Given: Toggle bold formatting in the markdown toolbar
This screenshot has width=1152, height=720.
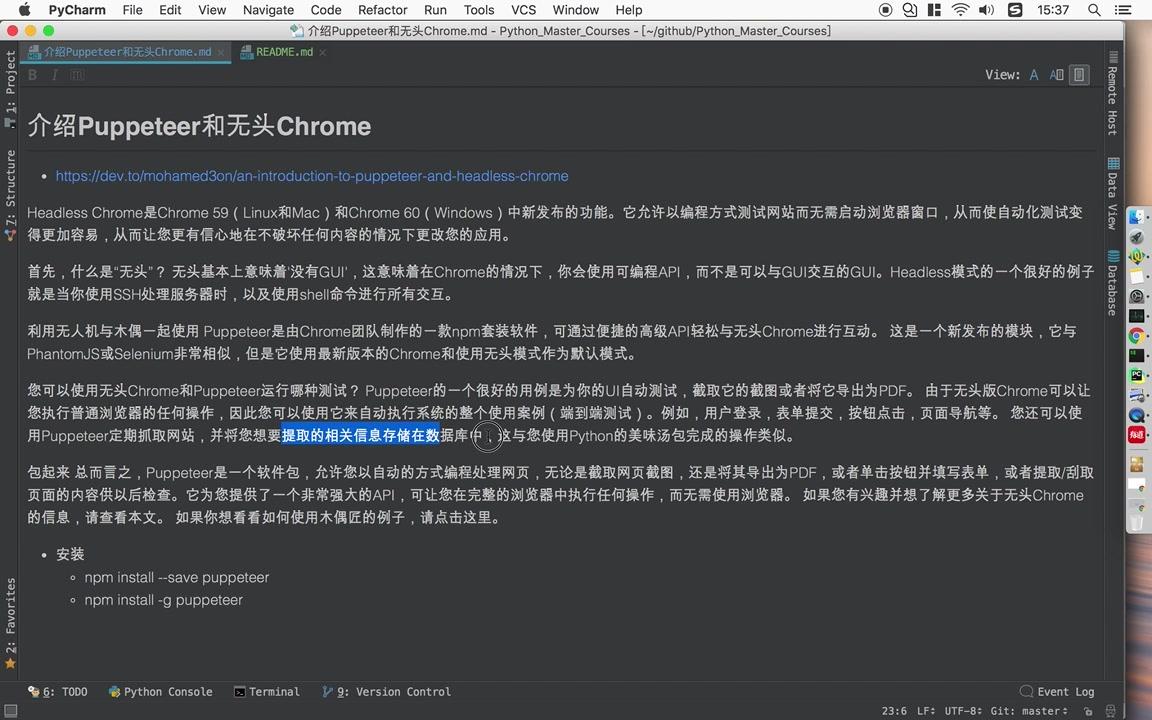Looking at the screenshot, I should (32, 75).
